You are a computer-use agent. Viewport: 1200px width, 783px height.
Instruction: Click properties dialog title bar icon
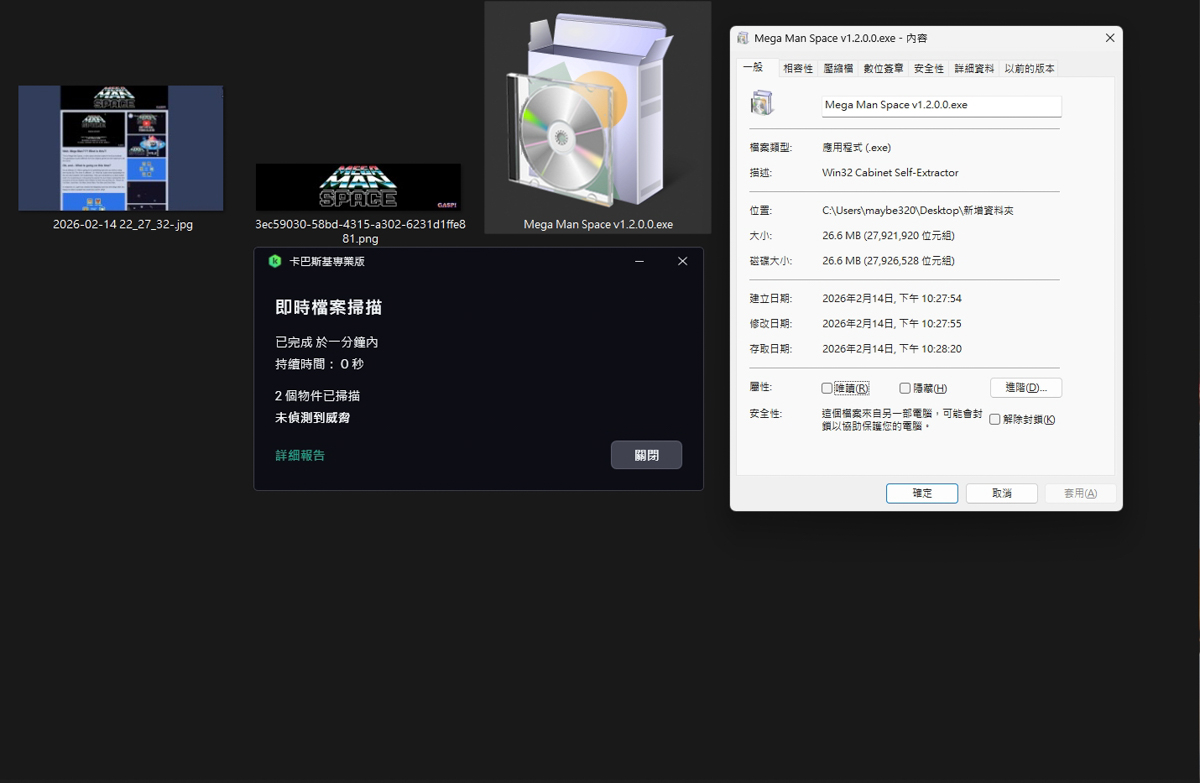(743, 38)
